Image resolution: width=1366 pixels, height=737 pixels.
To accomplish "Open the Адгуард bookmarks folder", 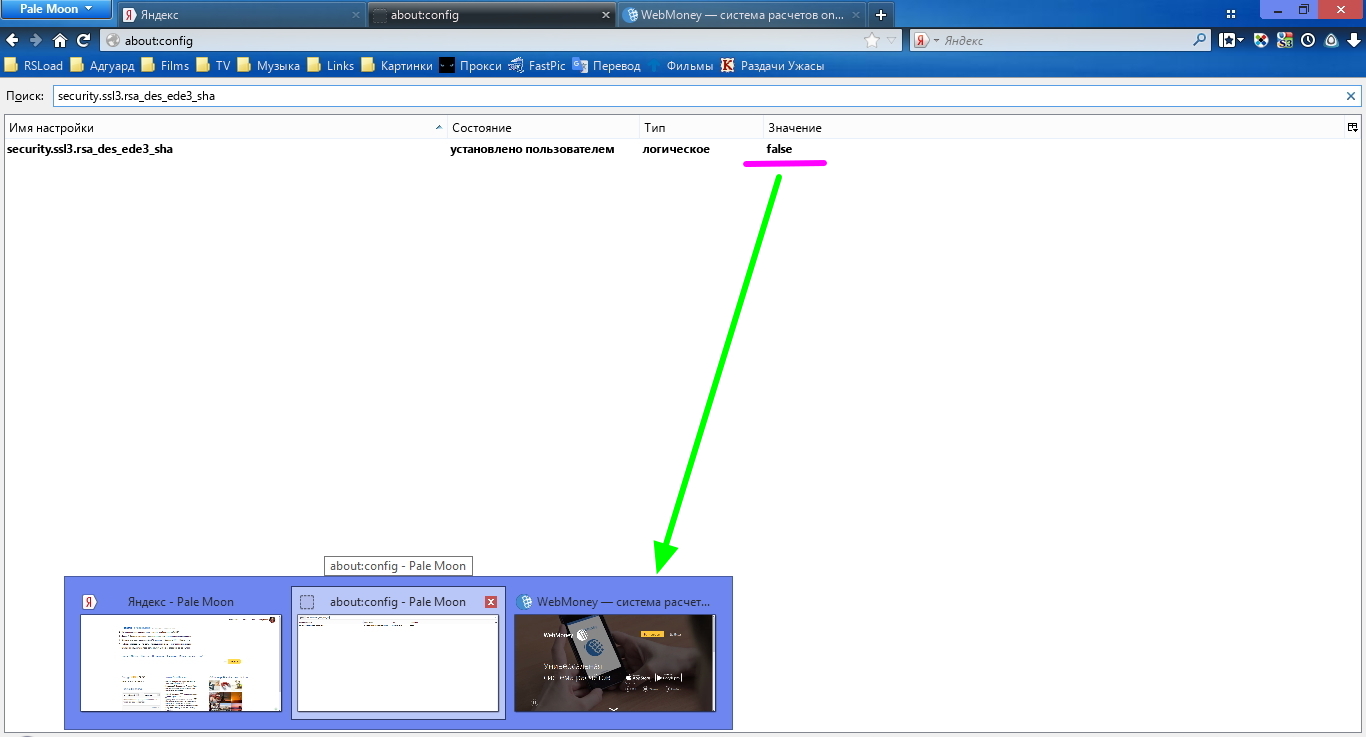I will pyautogui.click(x=105, y=66).
